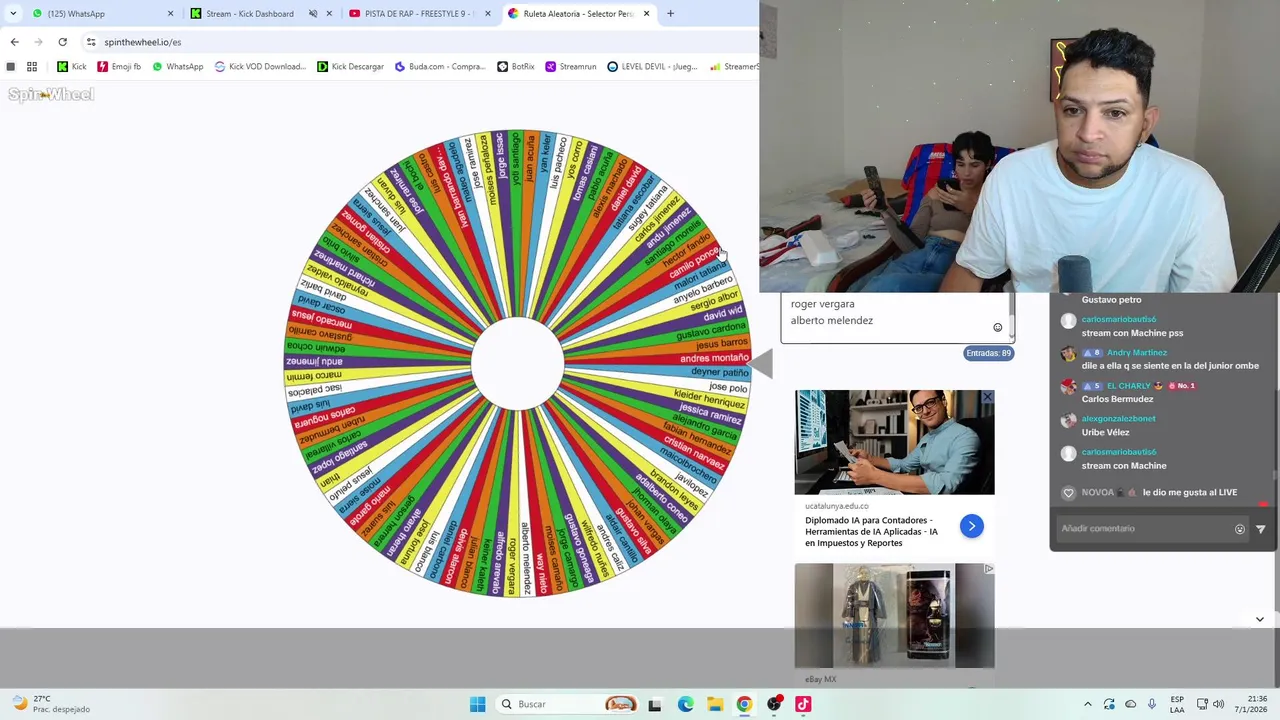
Task: Open the Buda.com bookmark
Action: [440, 67]
